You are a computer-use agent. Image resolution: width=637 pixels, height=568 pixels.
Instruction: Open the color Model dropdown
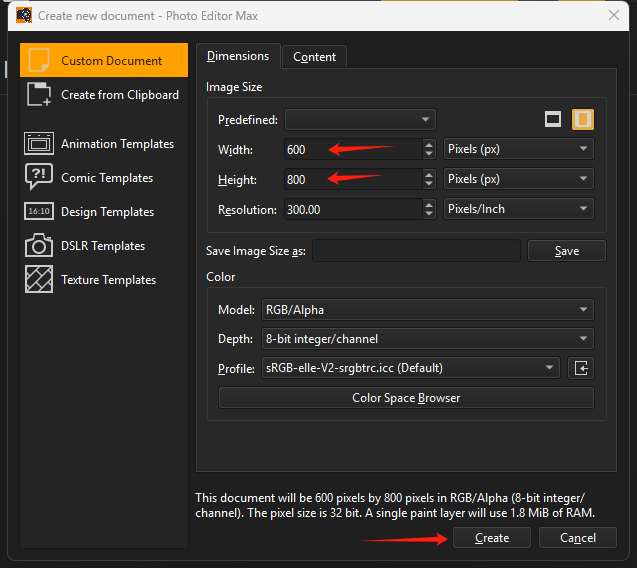tap(427, 310)
